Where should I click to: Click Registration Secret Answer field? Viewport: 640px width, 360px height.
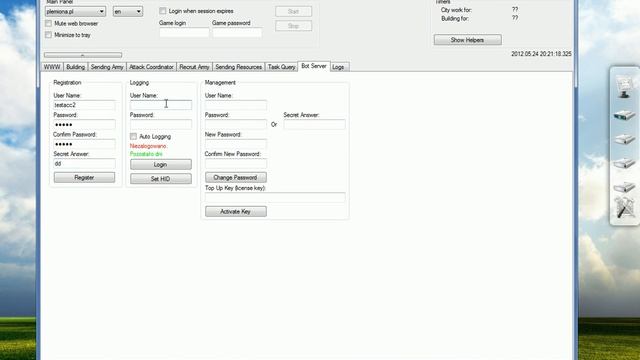click(84, 164)
